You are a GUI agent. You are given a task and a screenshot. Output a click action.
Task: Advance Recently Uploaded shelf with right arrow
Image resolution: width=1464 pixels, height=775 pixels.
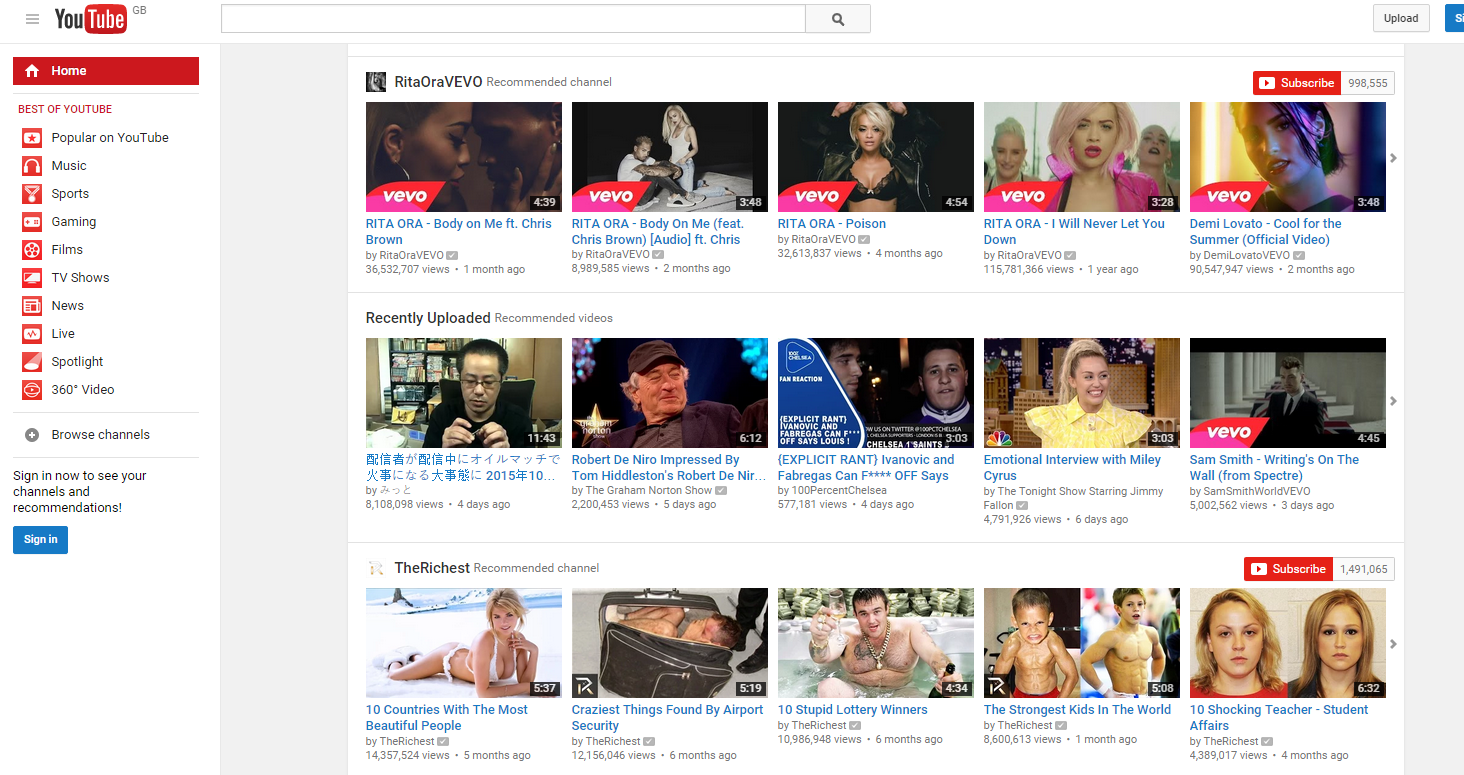1393,401
